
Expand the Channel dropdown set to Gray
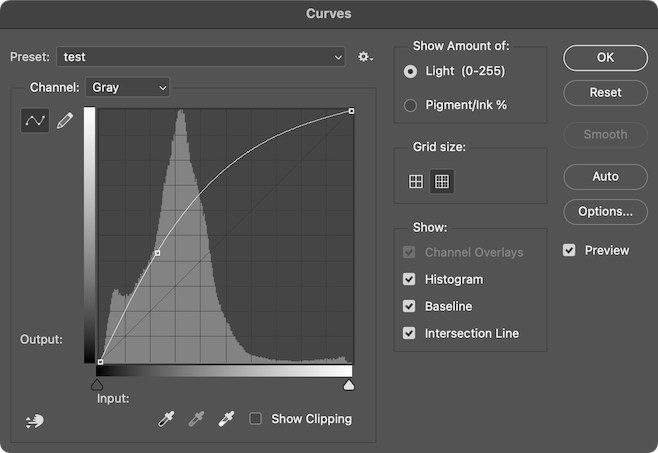click(x=128, y=87)
